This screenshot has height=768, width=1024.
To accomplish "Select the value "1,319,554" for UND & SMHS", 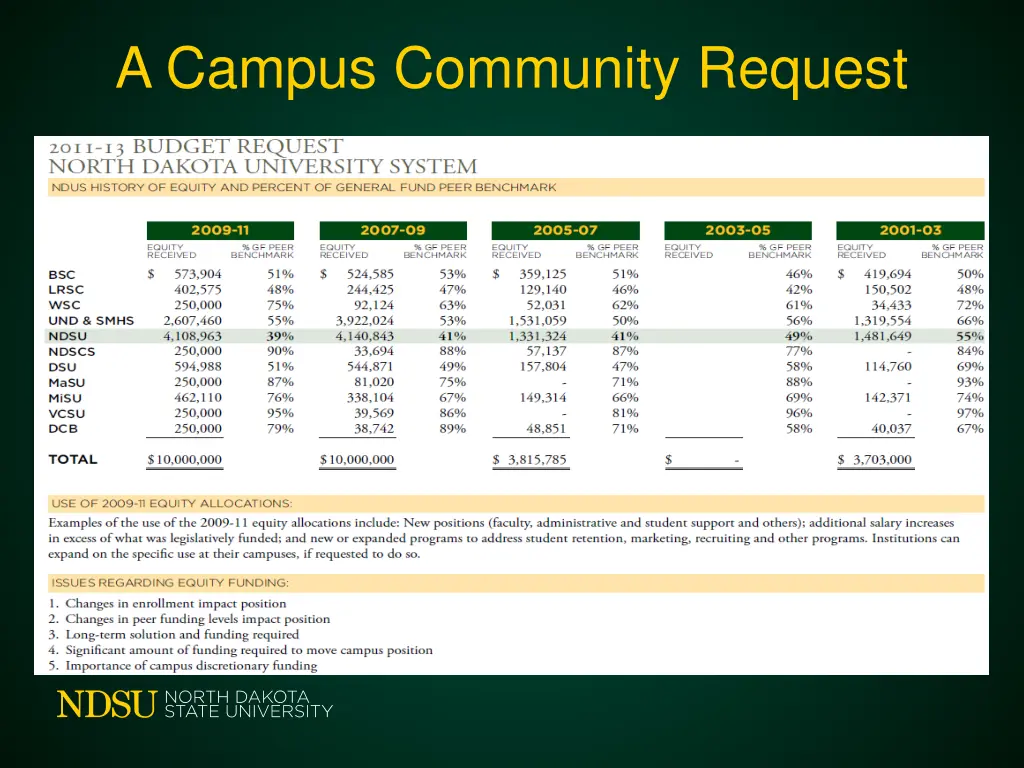I will pyautogui.click(x=882, y=321).
